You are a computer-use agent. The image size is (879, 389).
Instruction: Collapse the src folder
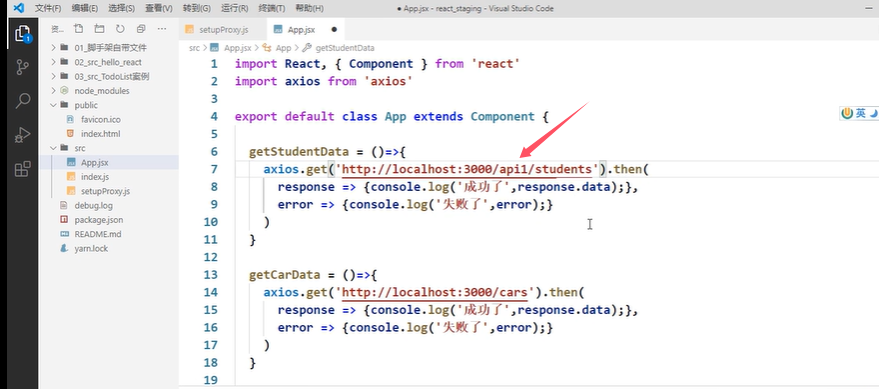[x=80, y=148]
